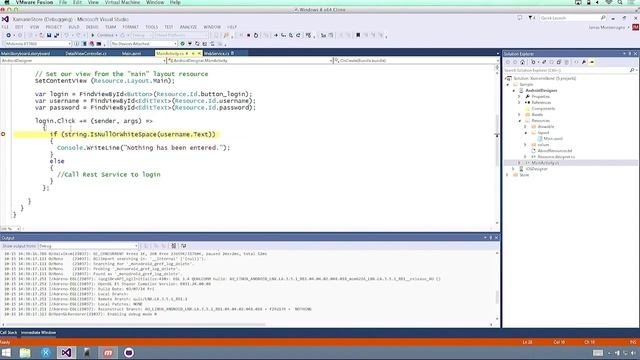Screen dimensions: 640x360
Task: Open the device selection dropdown
Action: point(38,44)
